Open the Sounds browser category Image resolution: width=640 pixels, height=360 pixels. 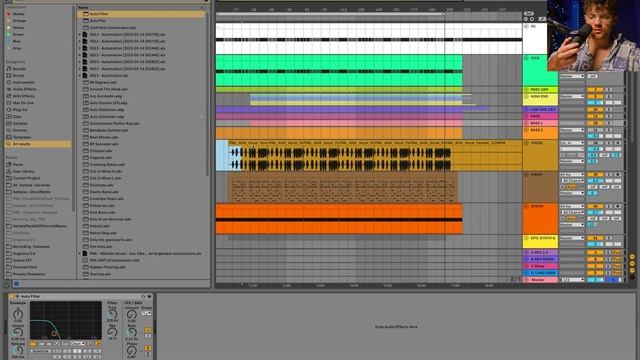[x=19, y=69]
